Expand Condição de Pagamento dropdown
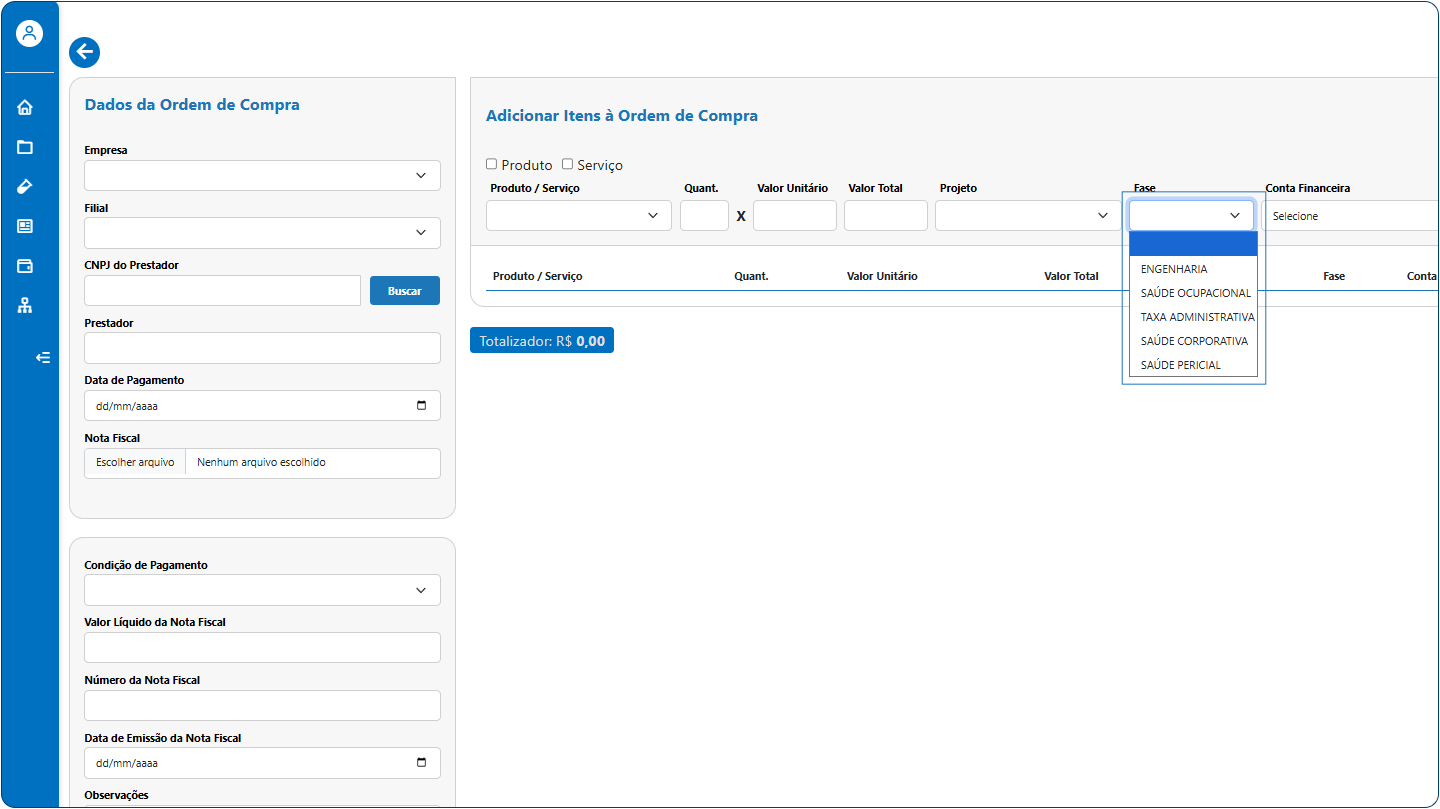This screenshot has width=1440, height=809. pyautogui.click(x=262, y=590)
